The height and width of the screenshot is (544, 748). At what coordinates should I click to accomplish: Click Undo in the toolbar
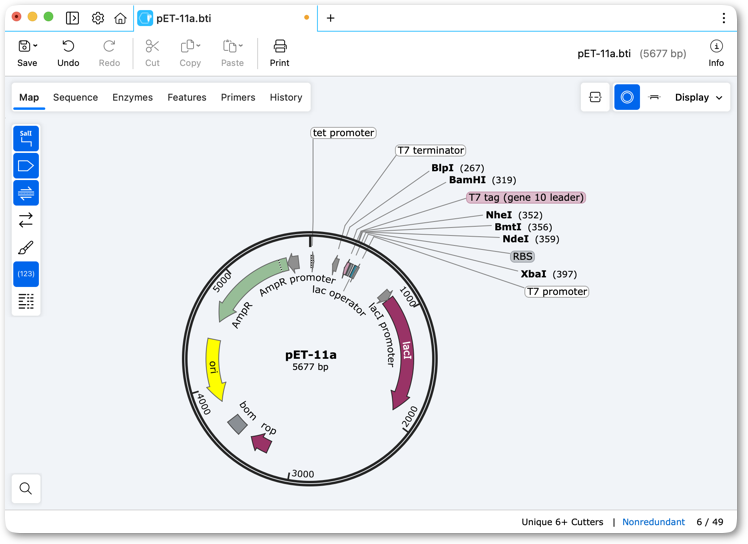pyautogui.click(x=68, y=53)
